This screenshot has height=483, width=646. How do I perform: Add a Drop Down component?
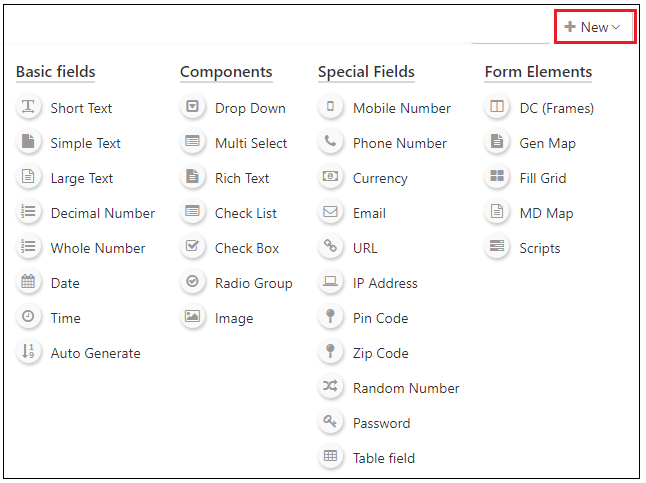click(250, 108)
